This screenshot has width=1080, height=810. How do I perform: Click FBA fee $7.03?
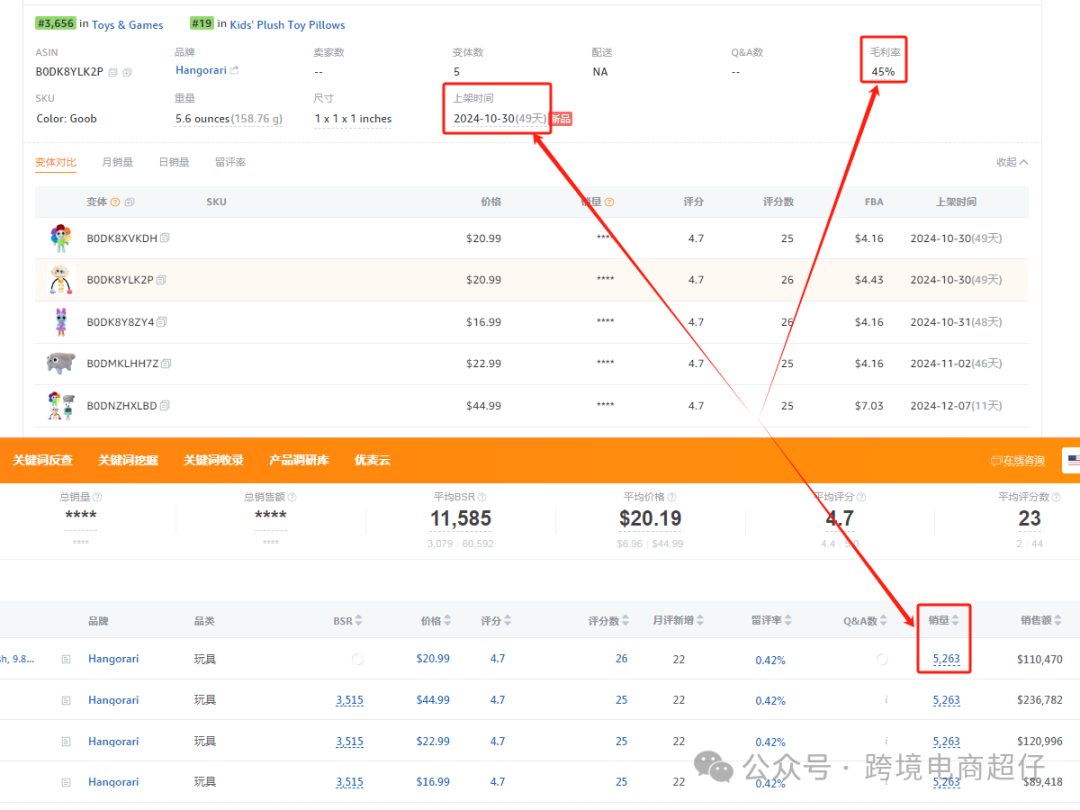point(869,406)
